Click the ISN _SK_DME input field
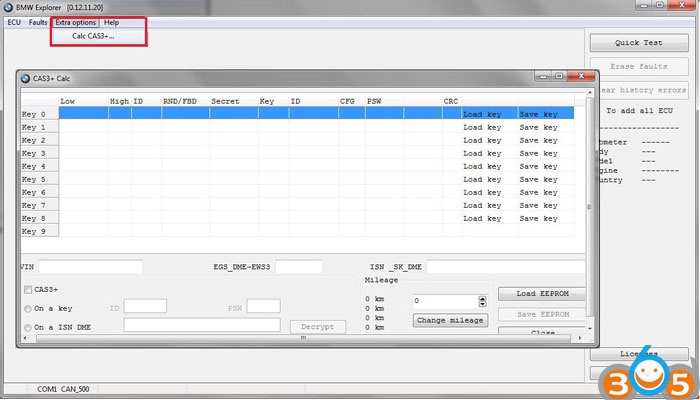The width and height of the screenshot is (700, 400). click(x=505, y=267)
